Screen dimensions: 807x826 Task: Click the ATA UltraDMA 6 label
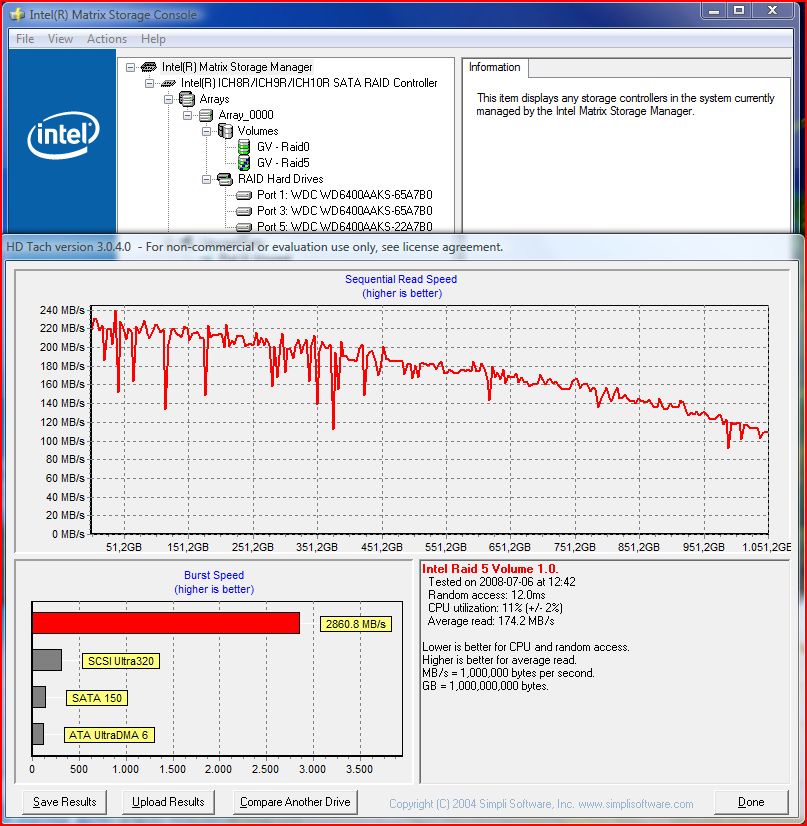109,735
